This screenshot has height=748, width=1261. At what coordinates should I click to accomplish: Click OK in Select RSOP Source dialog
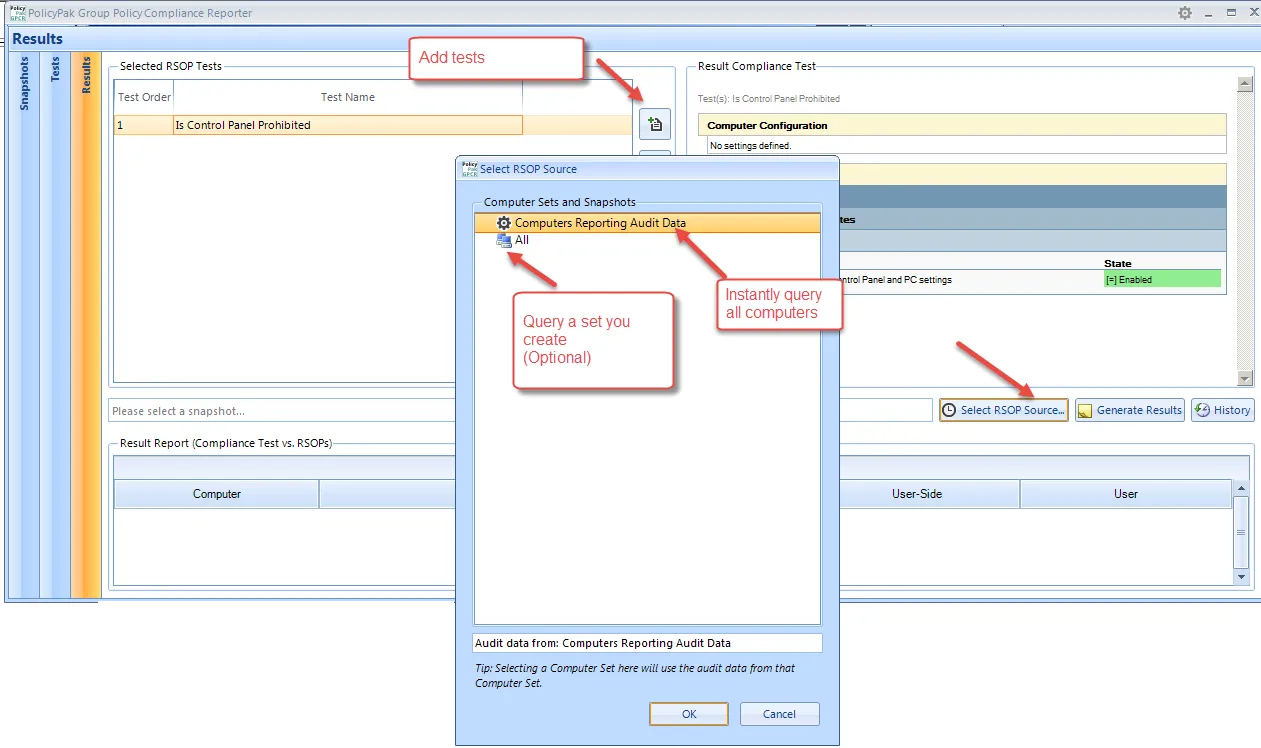point(689,714)
